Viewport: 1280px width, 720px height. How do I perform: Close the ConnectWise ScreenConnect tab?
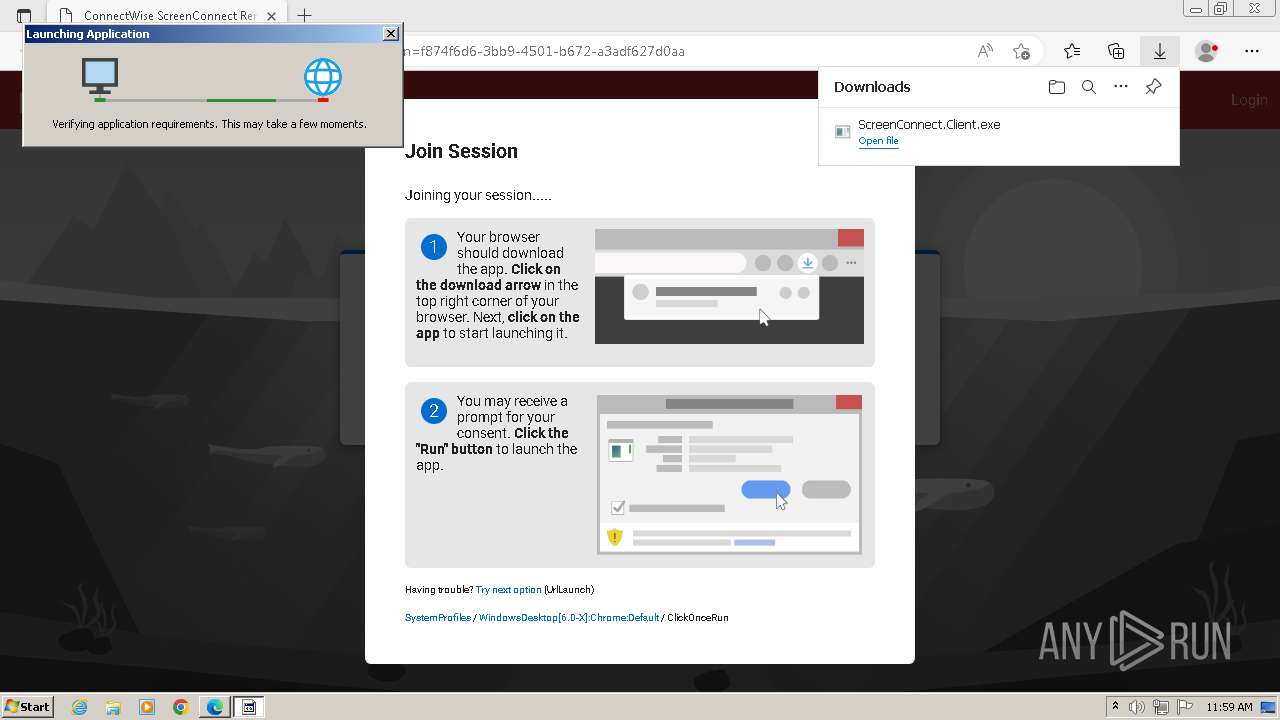[271, 16]
